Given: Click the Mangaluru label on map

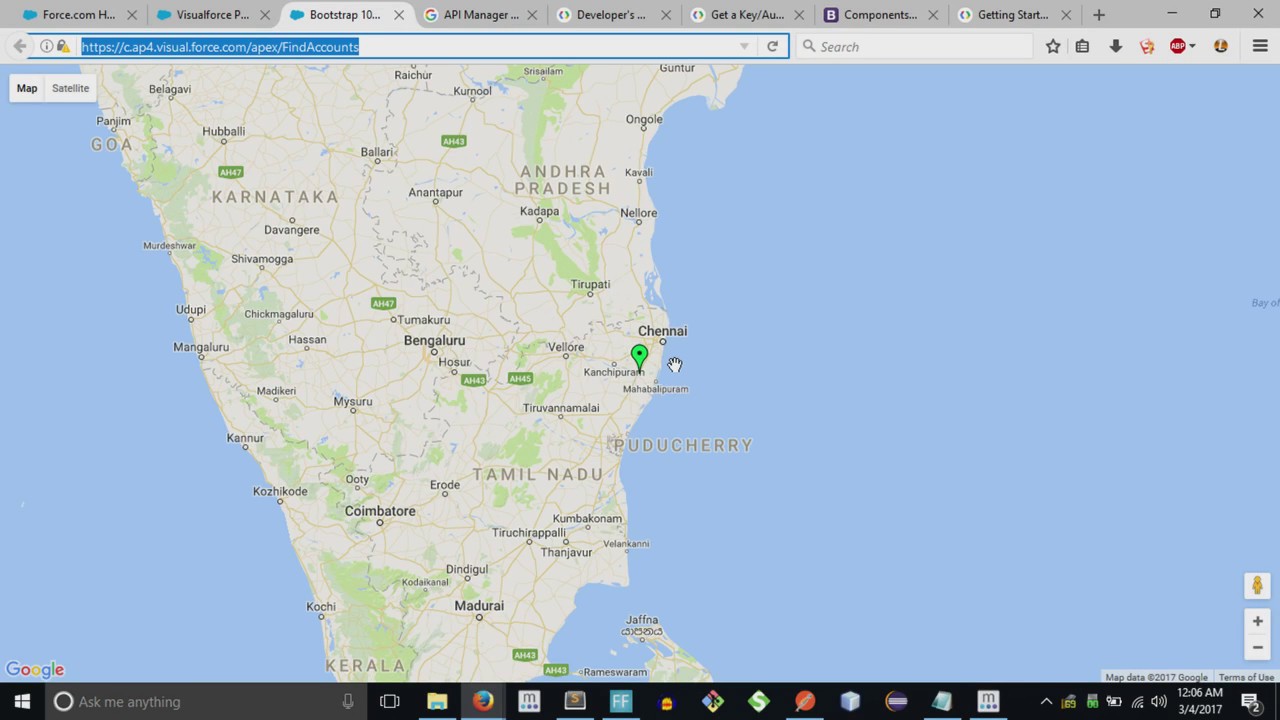Looking at the screenshot, I should click(x=201, y=347).
